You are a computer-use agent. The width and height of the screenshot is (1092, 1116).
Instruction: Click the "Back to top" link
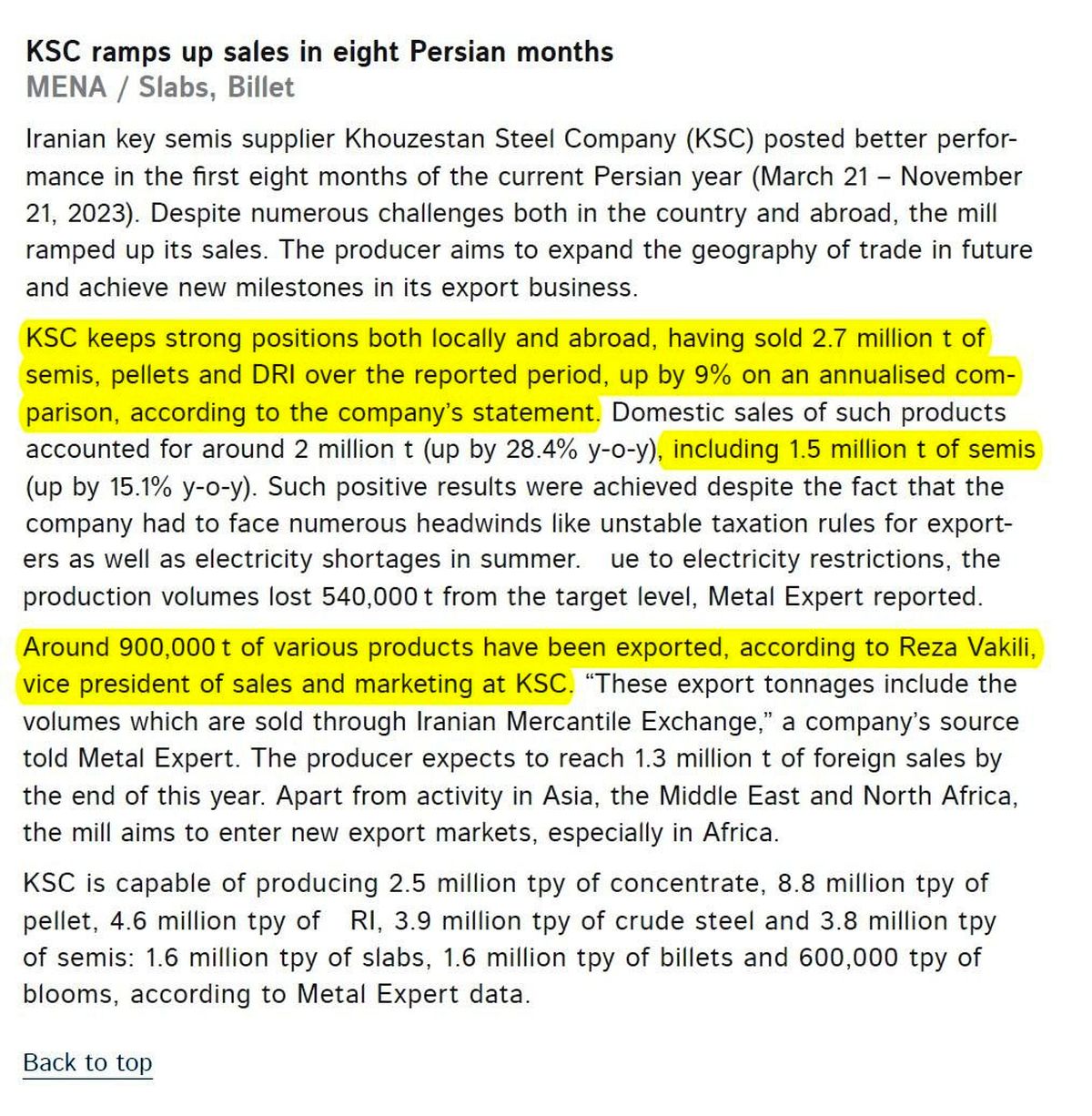point(87,1062)
